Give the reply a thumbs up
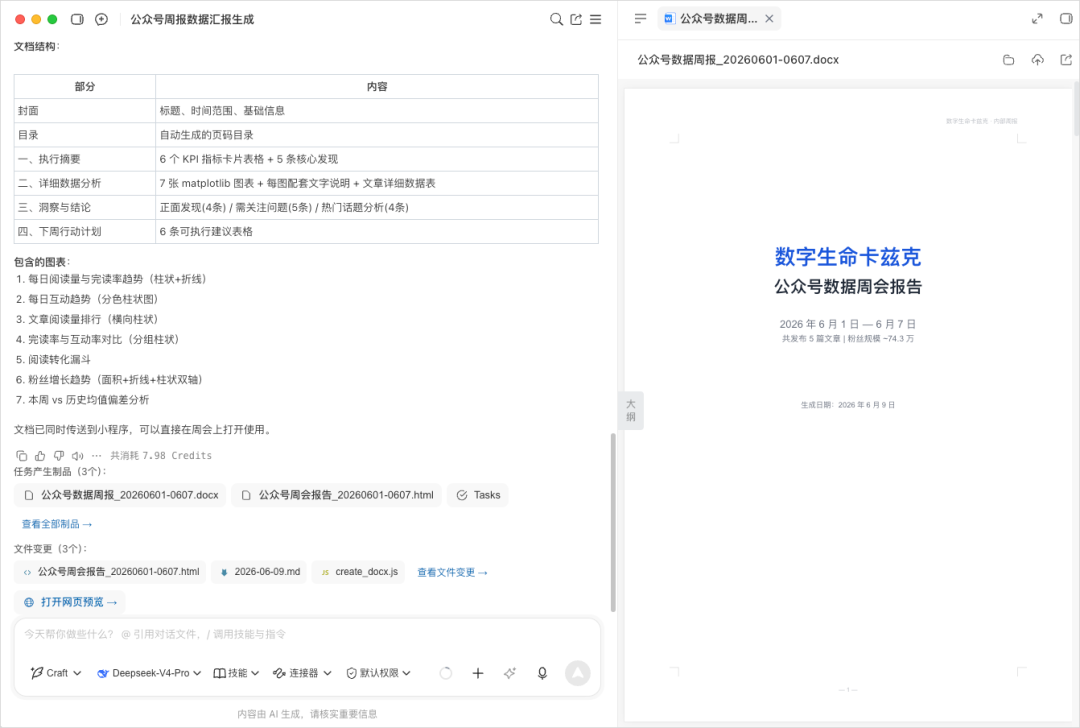 [x=40, y=455]
